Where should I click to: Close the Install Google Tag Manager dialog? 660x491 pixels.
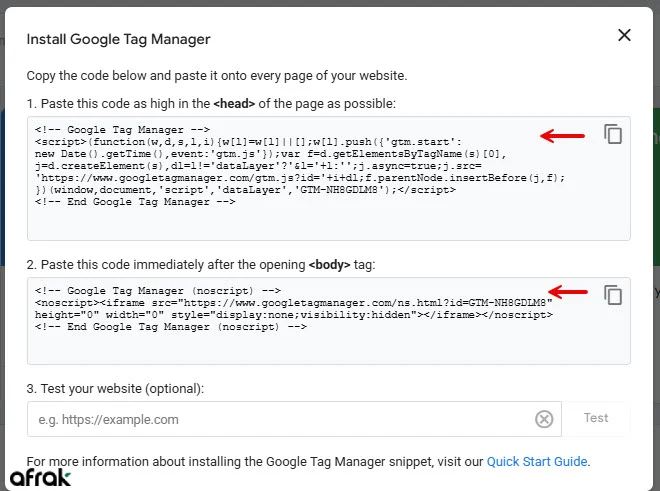pos(624,36)
